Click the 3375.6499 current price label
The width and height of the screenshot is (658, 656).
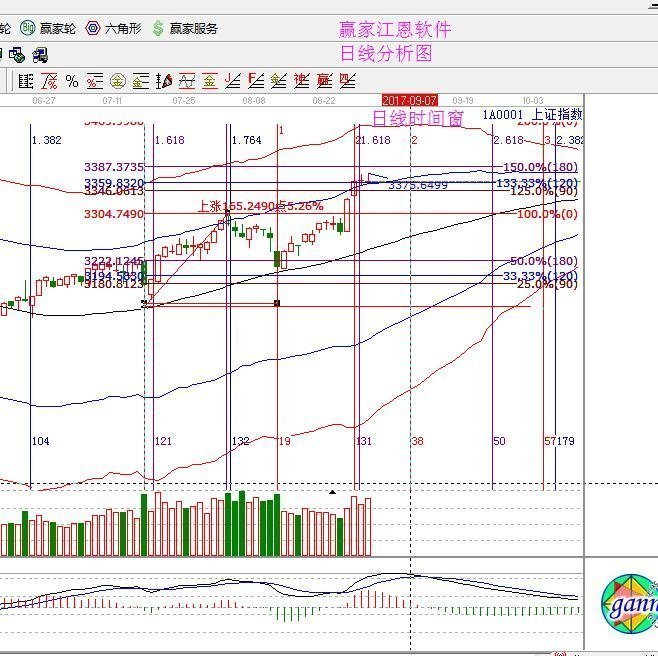[x=418, y=185]
